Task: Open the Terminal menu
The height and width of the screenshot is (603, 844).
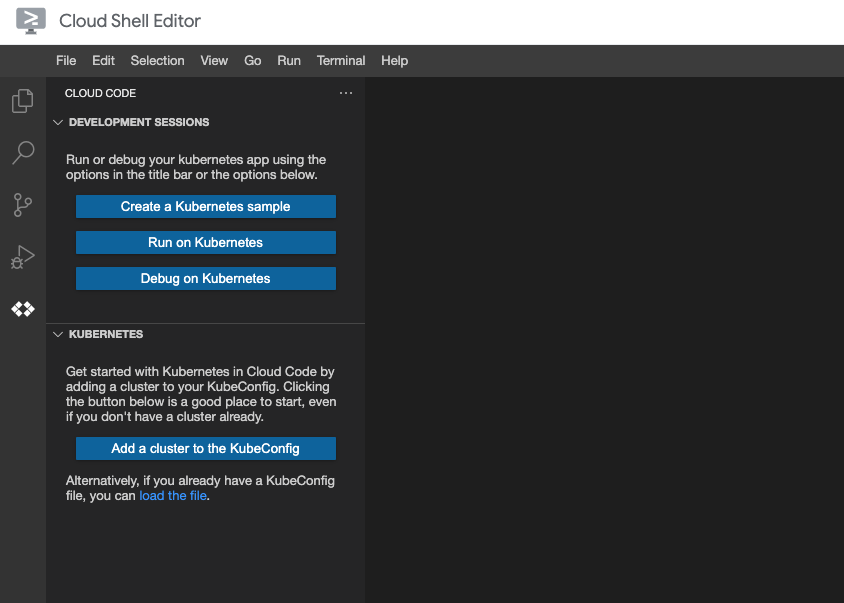Action: pyautogui.click(x=340, y=60)
